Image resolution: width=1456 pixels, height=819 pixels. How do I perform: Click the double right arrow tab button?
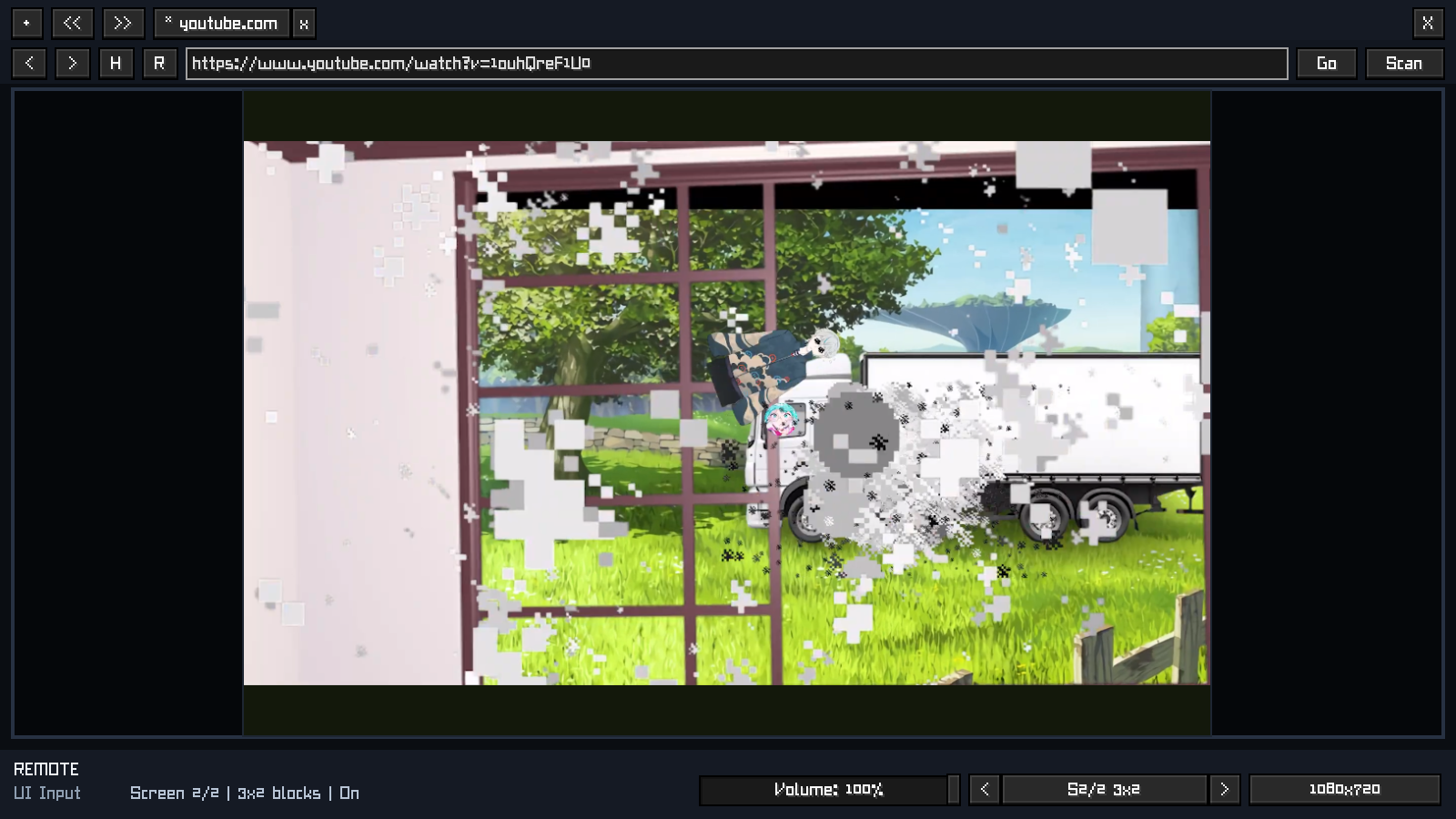(123, 23)
